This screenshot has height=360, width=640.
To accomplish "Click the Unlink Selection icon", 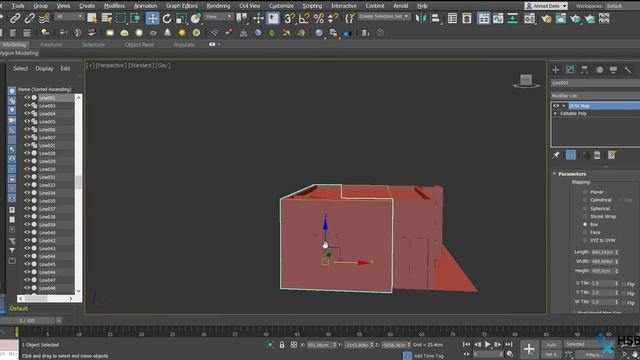I will 29,18.
